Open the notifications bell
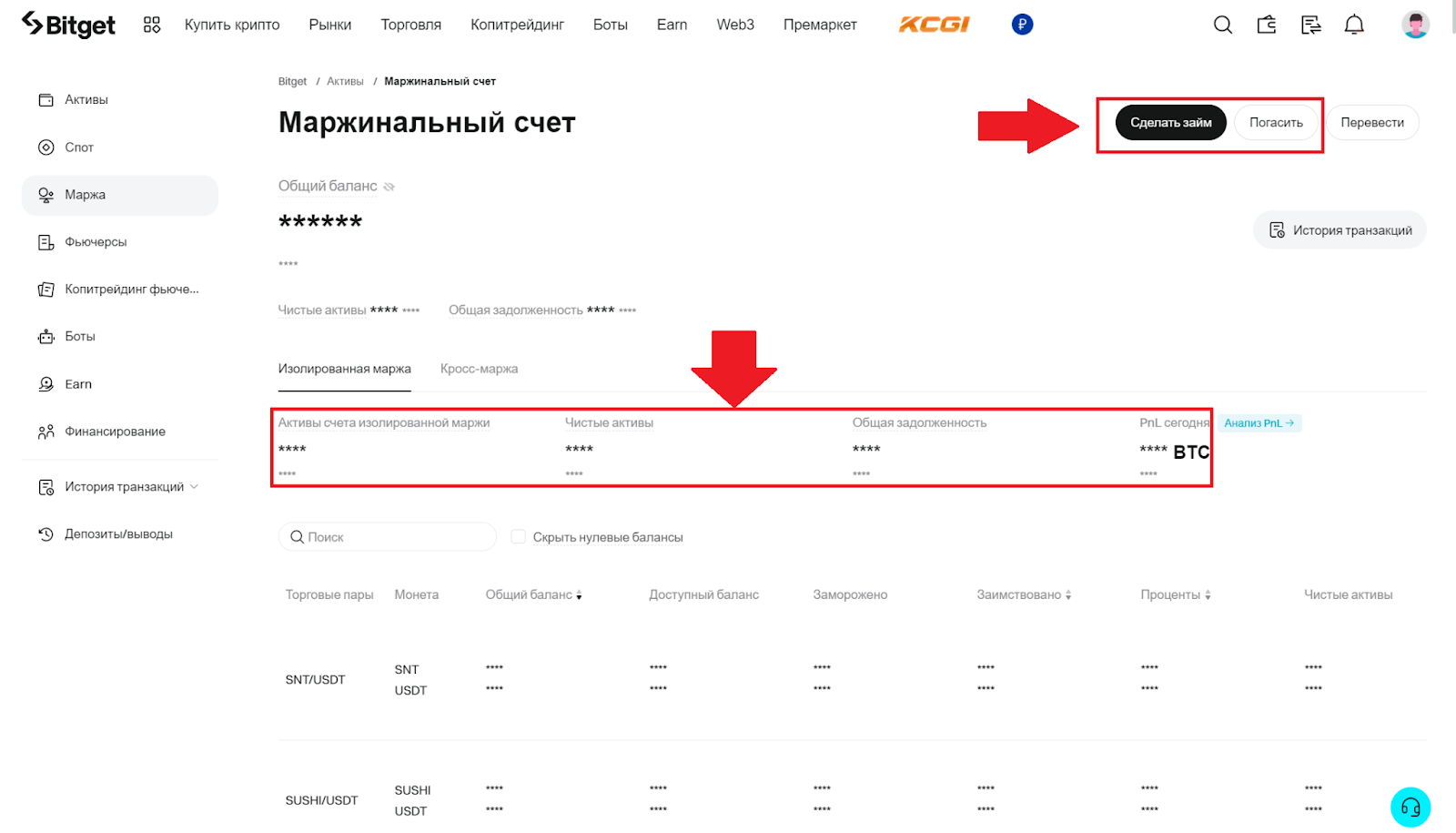 (1354, 25)
